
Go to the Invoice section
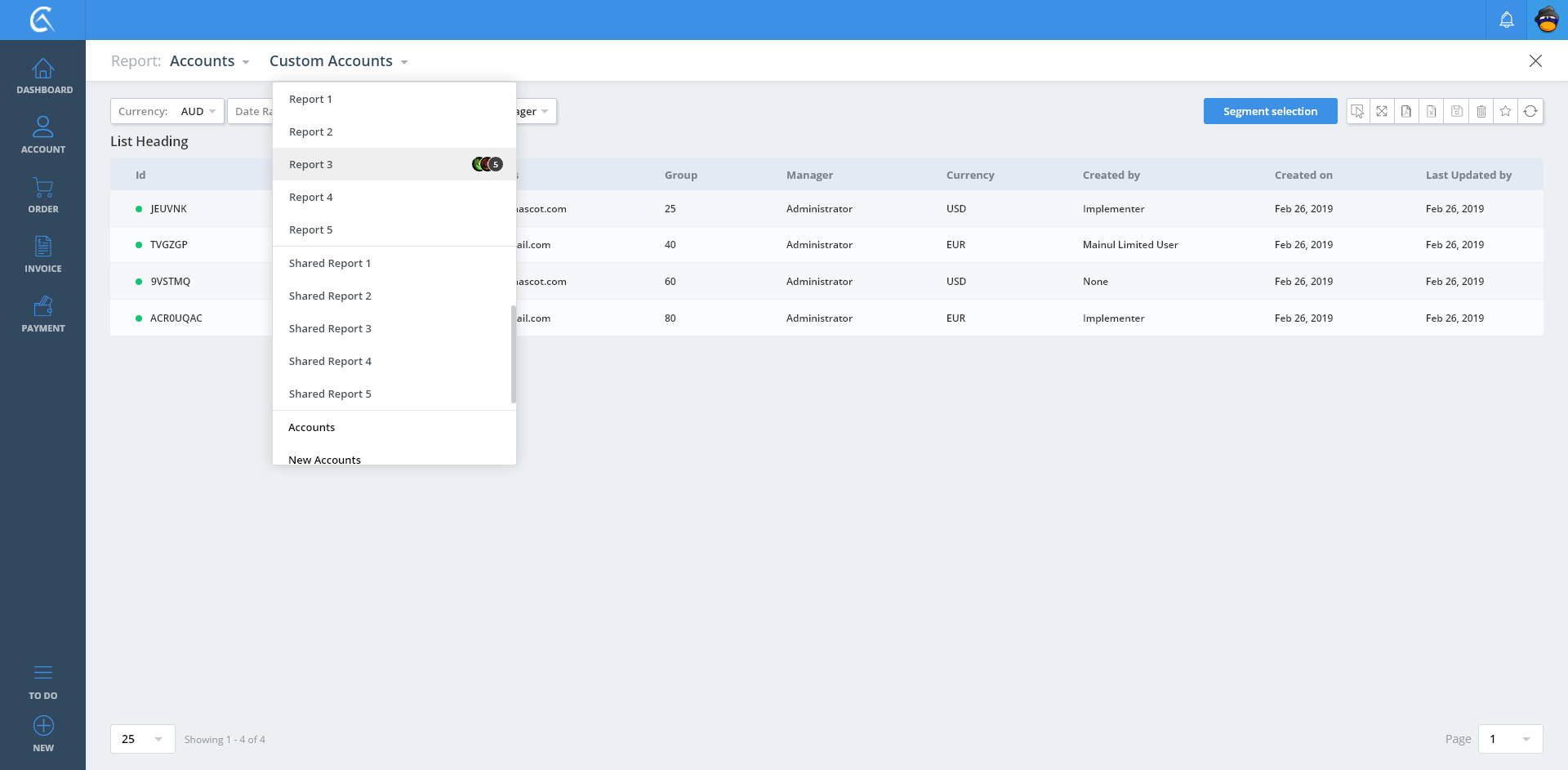point(43,255)
